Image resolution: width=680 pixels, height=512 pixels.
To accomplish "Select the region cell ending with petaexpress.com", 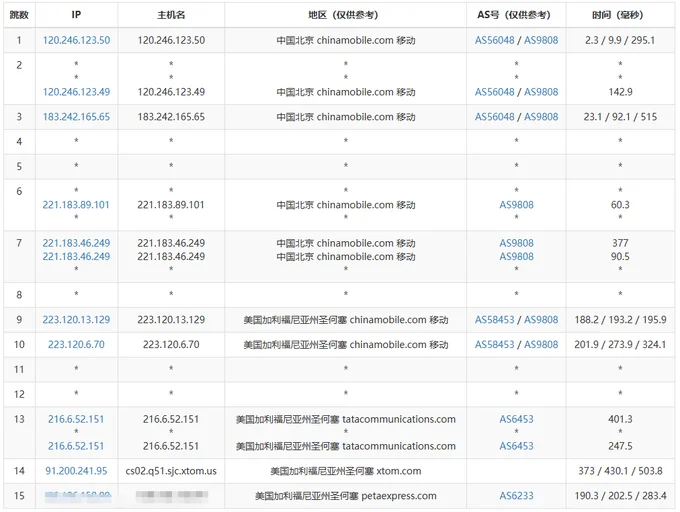I will point(346,496).
